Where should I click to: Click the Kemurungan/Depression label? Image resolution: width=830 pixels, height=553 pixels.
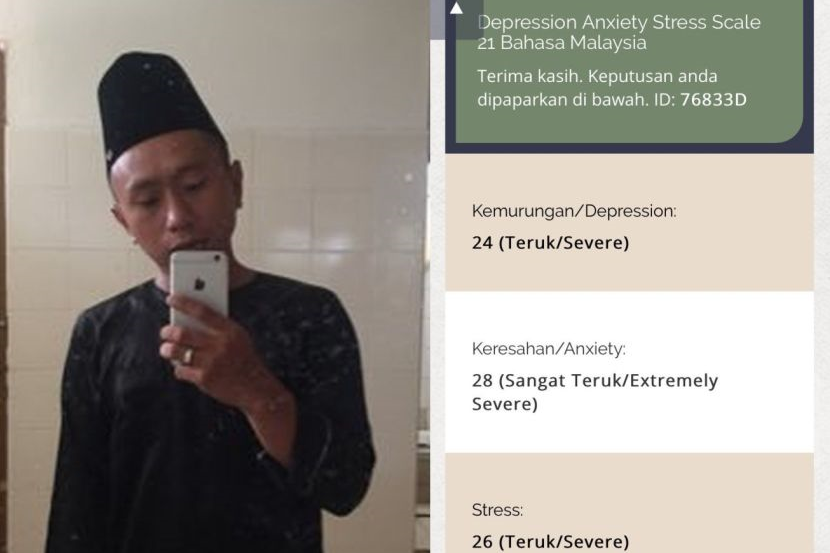pyautogui.click(x=574, y=211)
